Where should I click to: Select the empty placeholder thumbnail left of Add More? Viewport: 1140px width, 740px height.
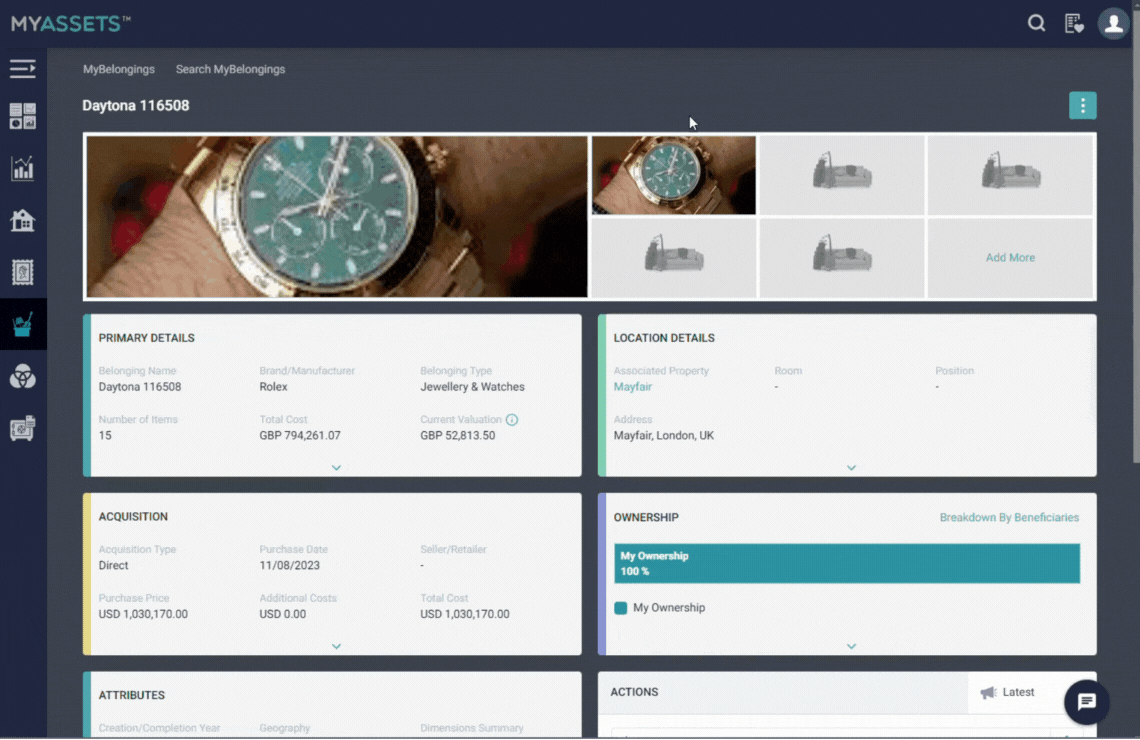click(841, 257)
